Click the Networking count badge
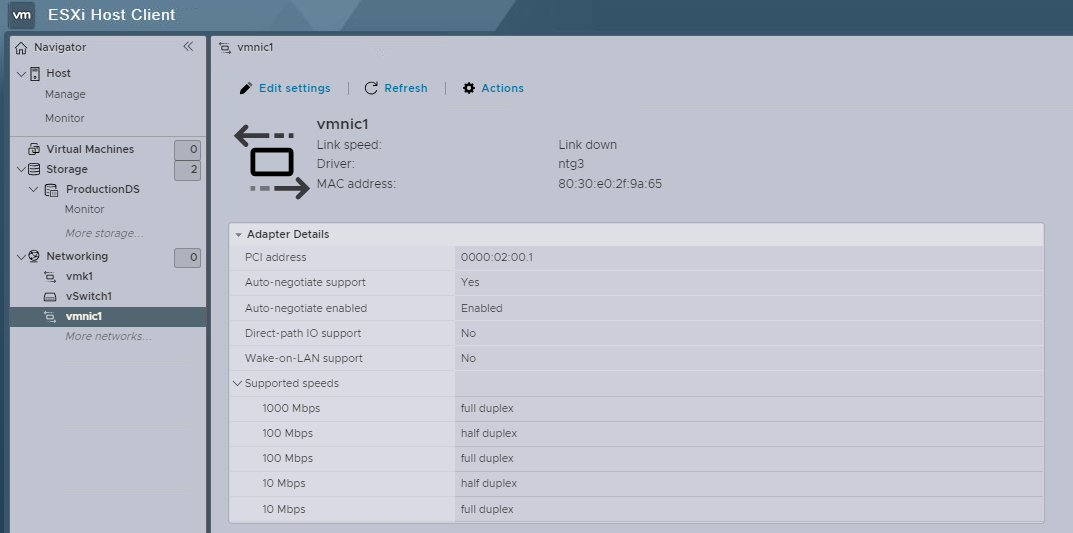This screenshot has width=1073, height=533. 188,258
